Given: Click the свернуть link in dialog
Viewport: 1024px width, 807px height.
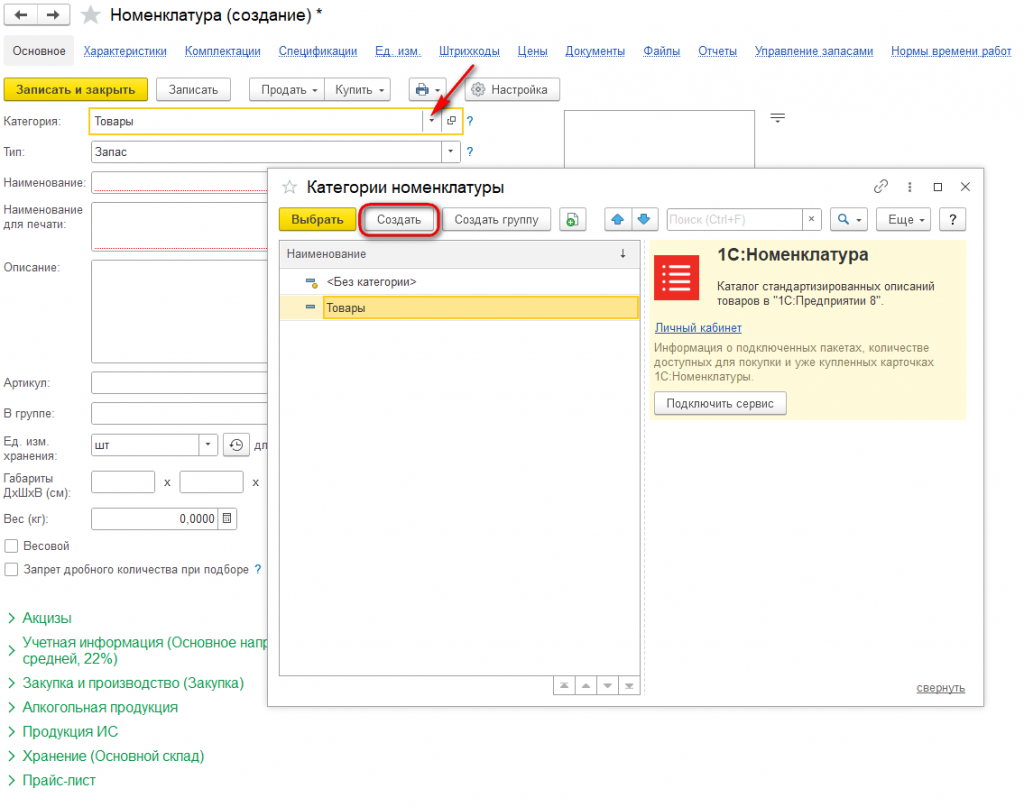Looking at the screenshot, I should tap(940, 688).
